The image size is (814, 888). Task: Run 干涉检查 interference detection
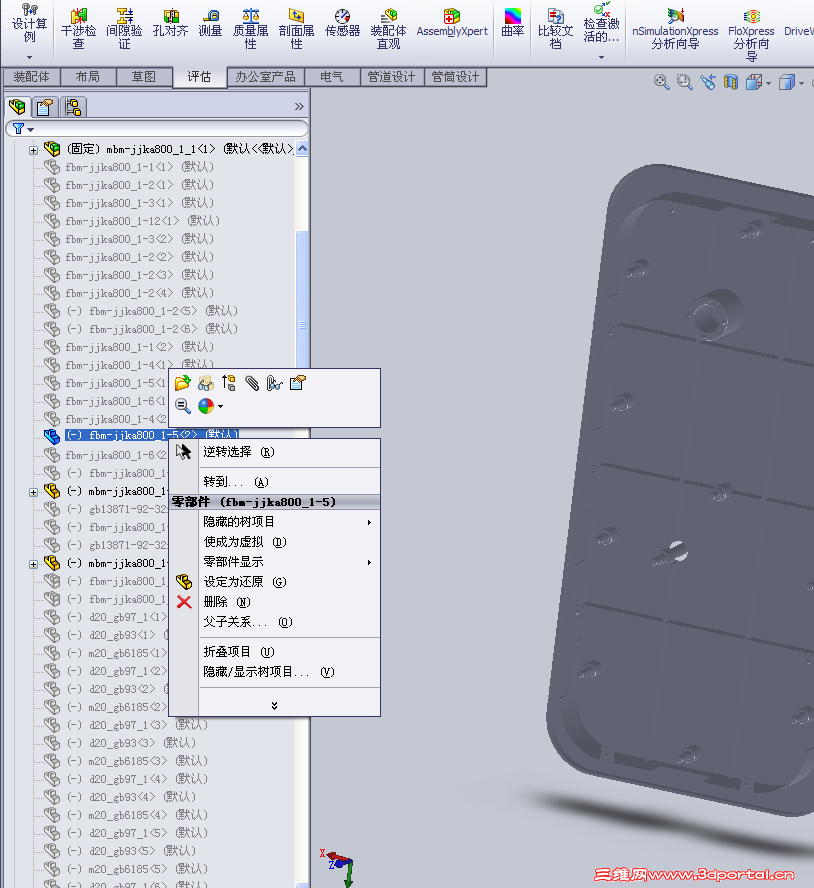pyautogui.click(x=78, y=28)
